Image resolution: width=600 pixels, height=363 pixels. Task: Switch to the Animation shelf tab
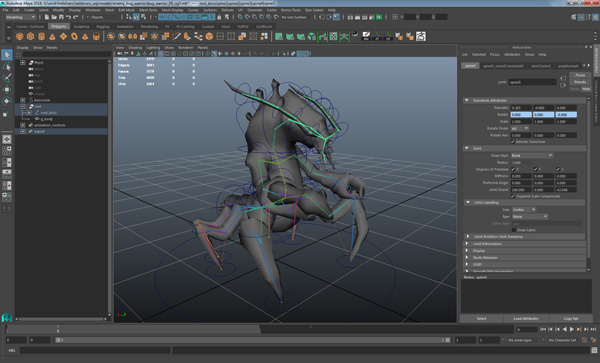[x=125, y=27]
